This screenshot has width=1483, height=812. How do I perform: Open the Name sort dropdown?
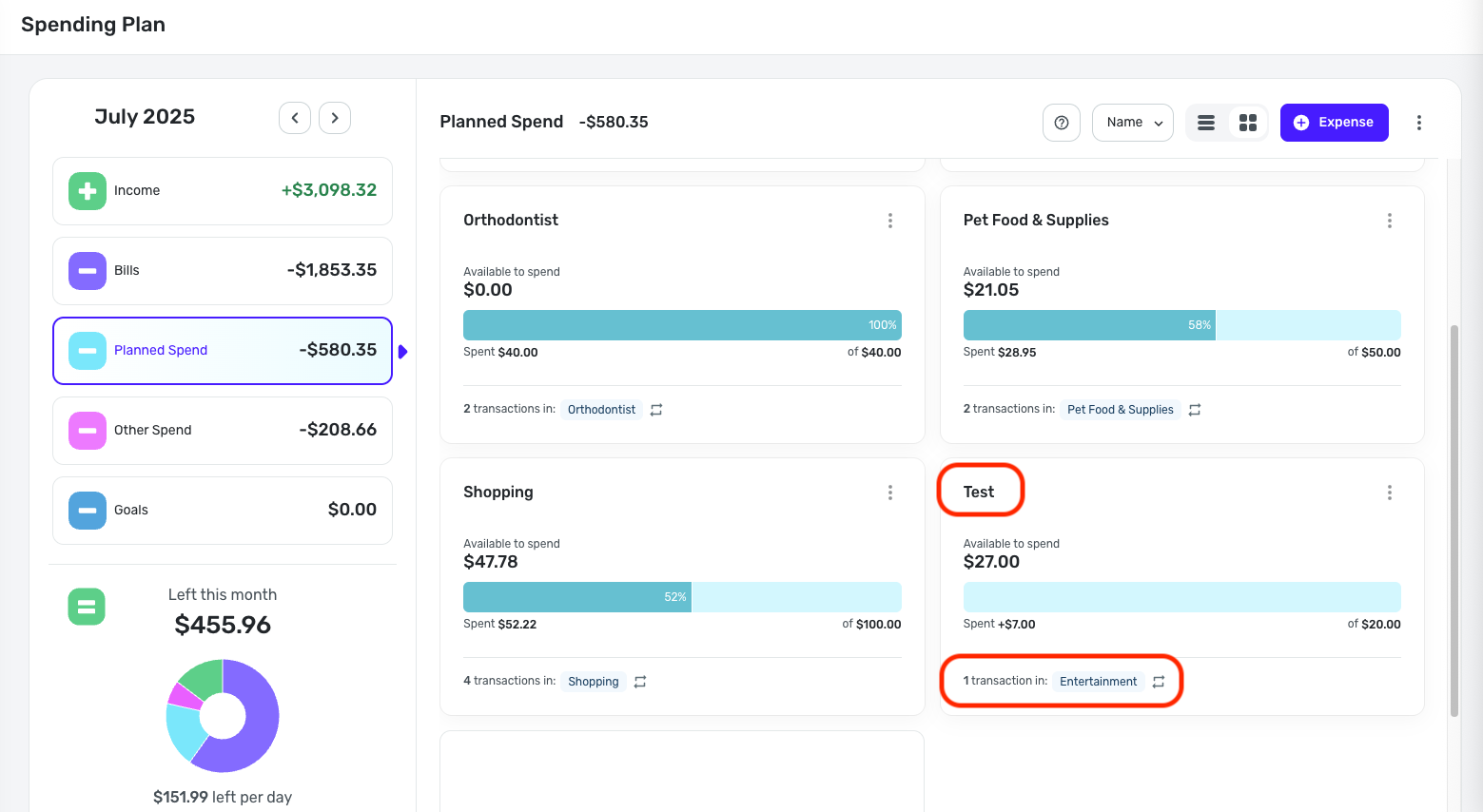click(x=1133, y=123)
